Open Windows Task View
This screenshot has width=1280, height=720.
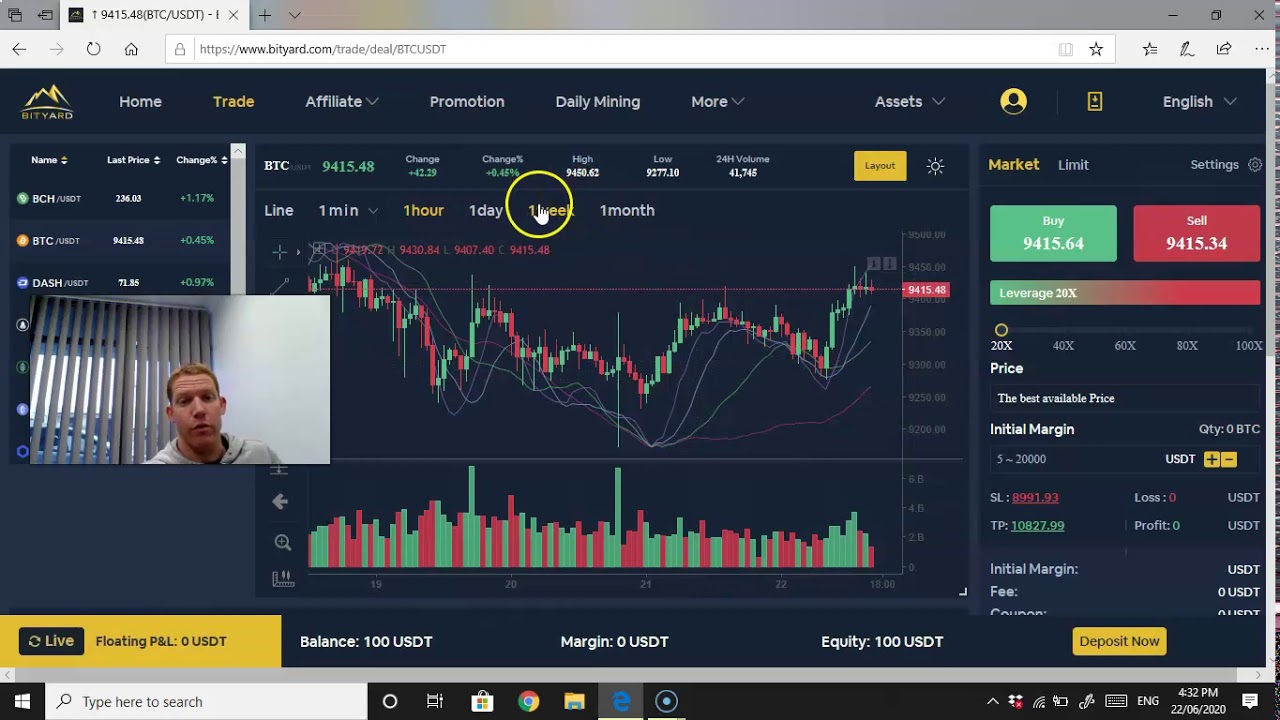click(435, 701)
